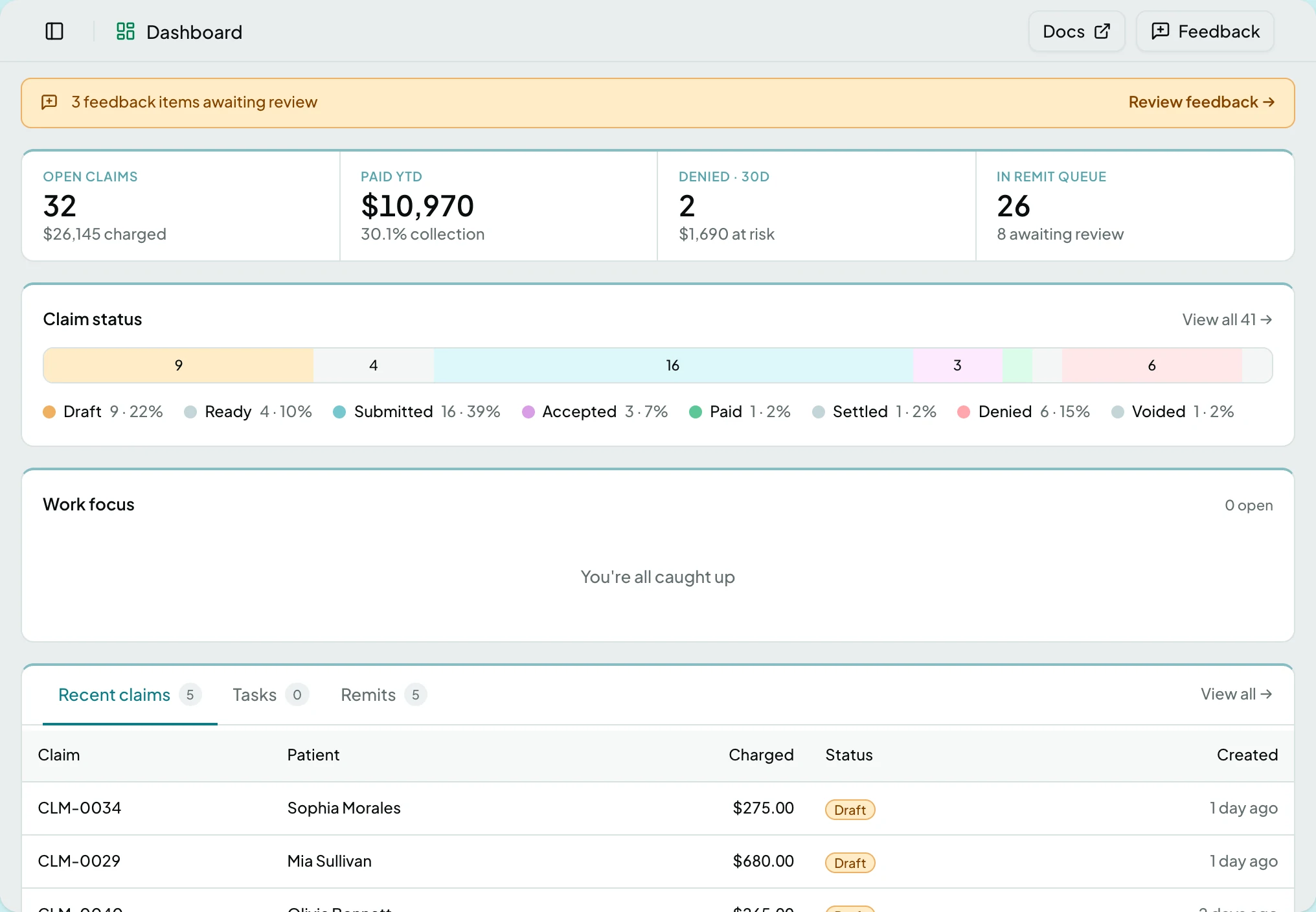Click the Charged column header

[762, 755]
